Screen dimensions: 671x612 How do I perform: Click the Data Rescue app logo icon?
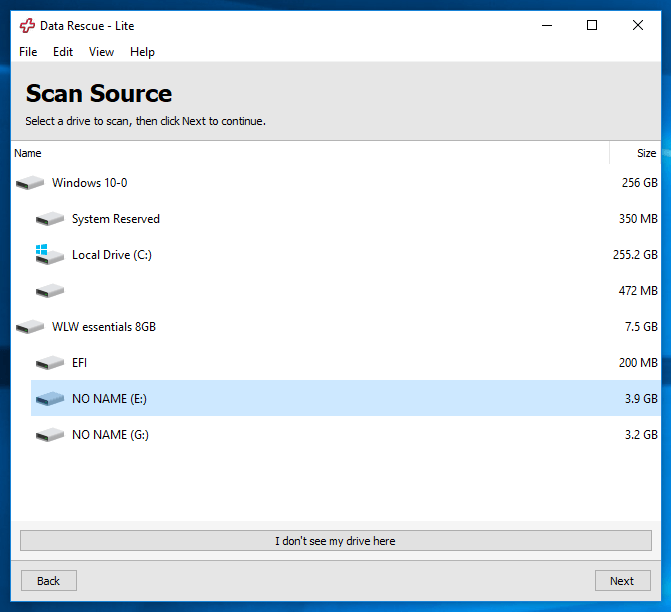pyautogui.click(x=27, y=26)
